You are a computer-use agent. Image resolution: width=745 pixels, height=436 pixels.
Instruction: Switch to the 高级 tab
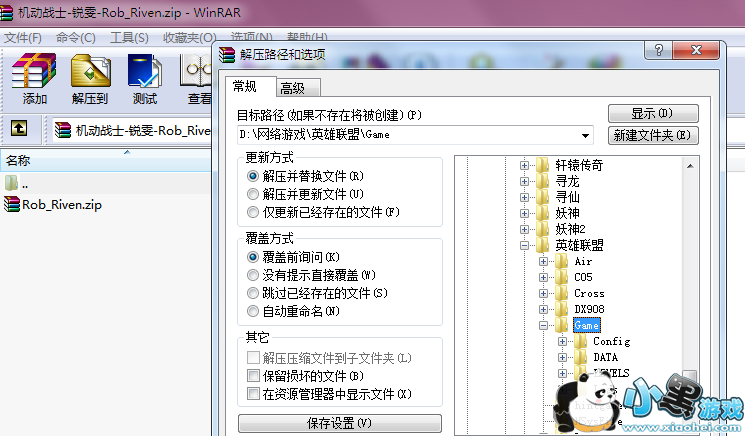(298, 88)
